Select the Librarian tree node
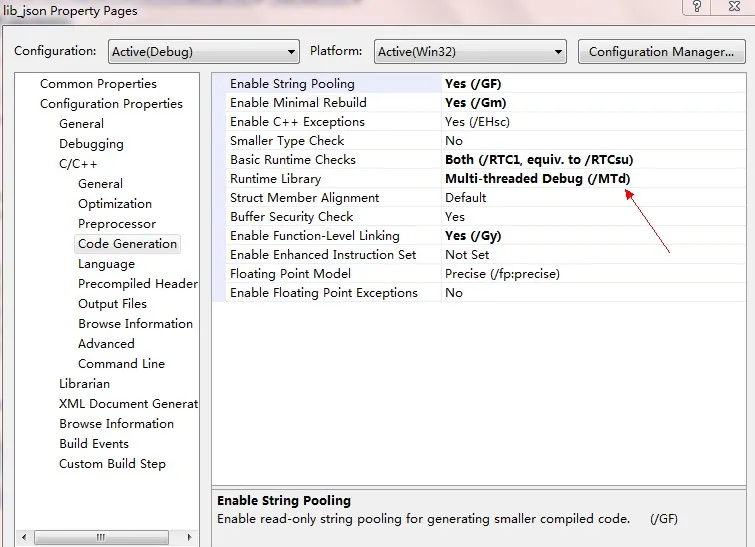 [84, 384]
